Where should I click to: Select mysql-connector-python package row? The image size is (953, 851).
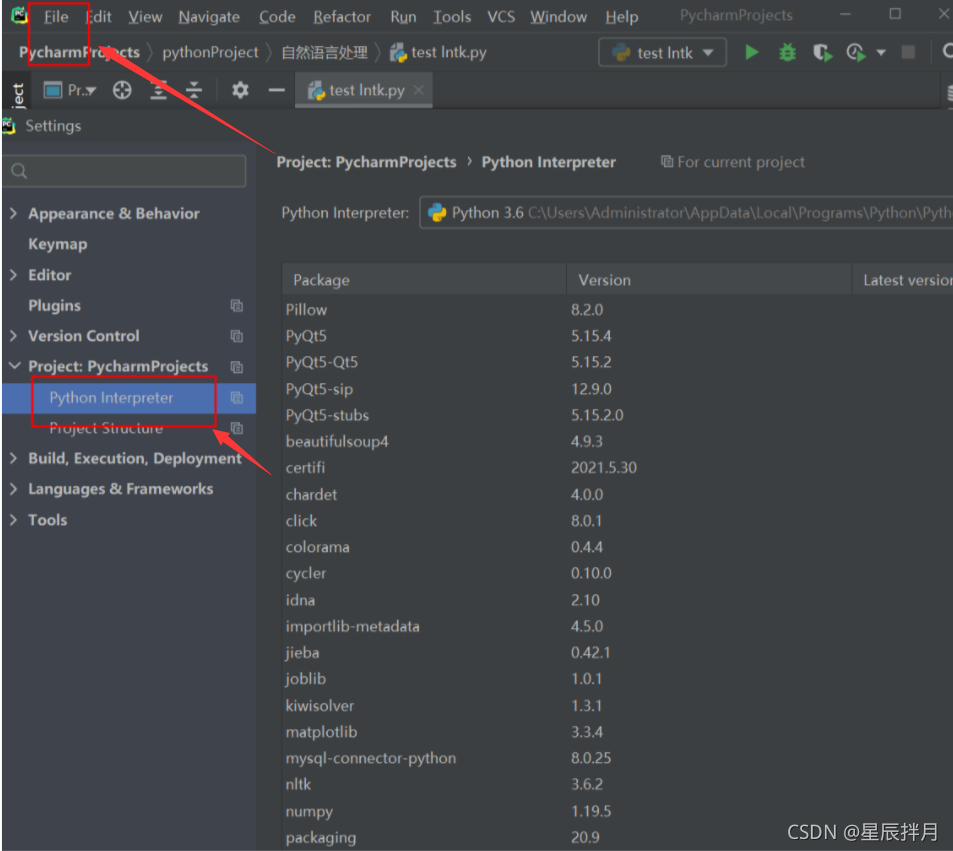pyautogui.click(x=617, y=758)
